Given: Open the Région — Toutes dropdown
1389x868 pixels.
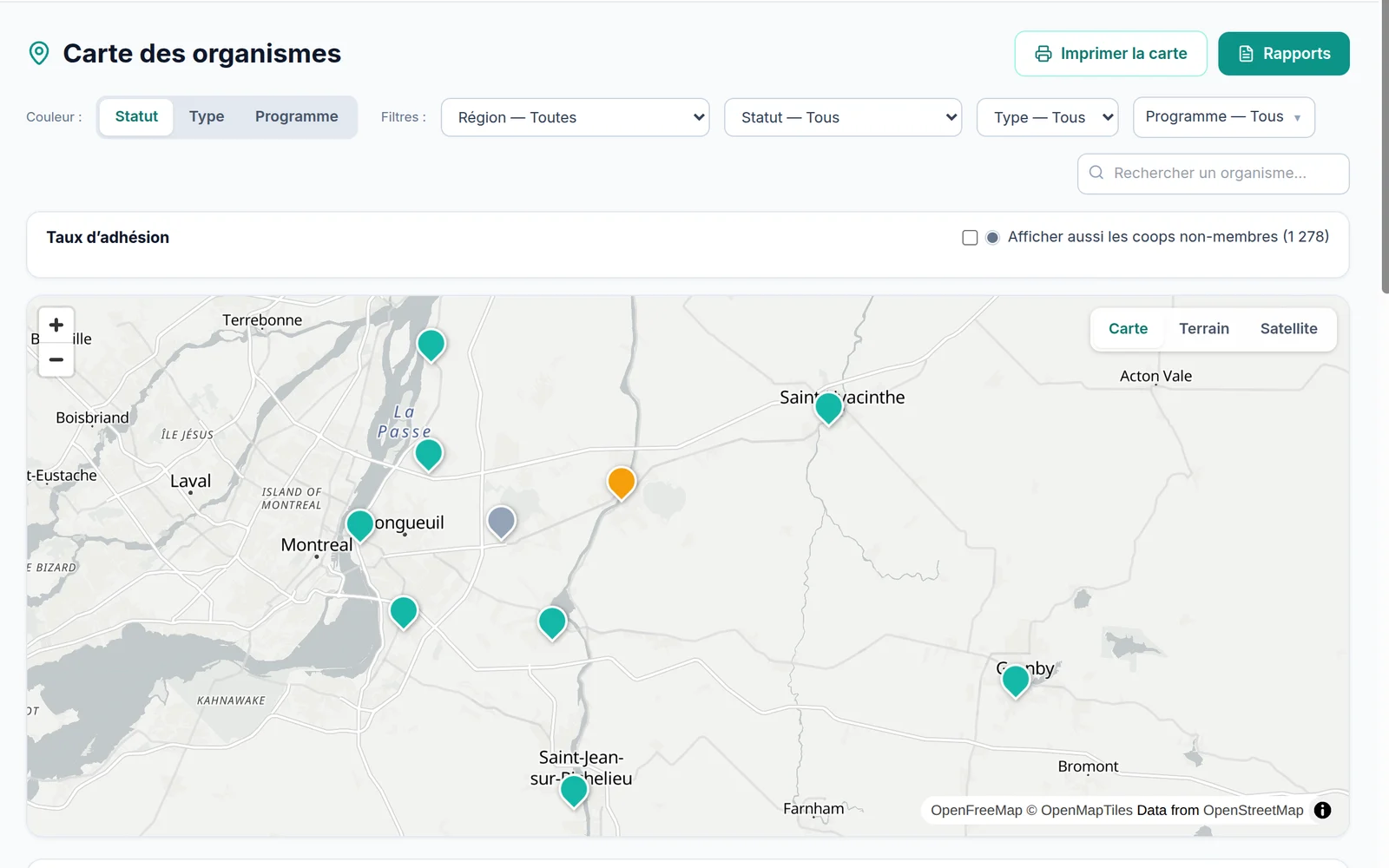Looking at the screenshot, I should pos(576,117).
